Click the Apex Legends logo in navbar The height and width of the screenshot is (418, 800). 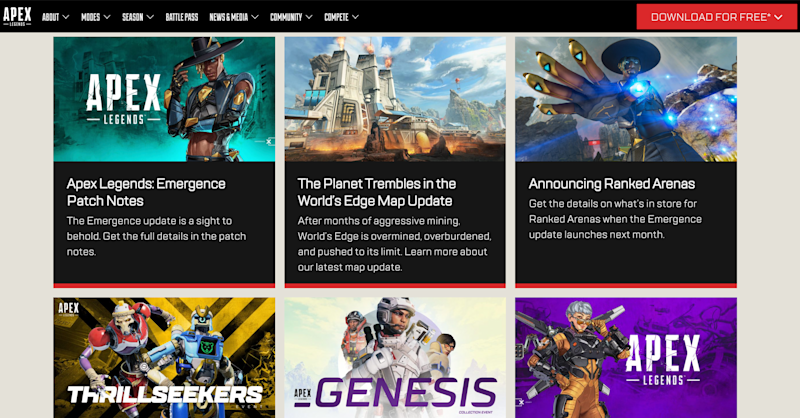point(17,16)
